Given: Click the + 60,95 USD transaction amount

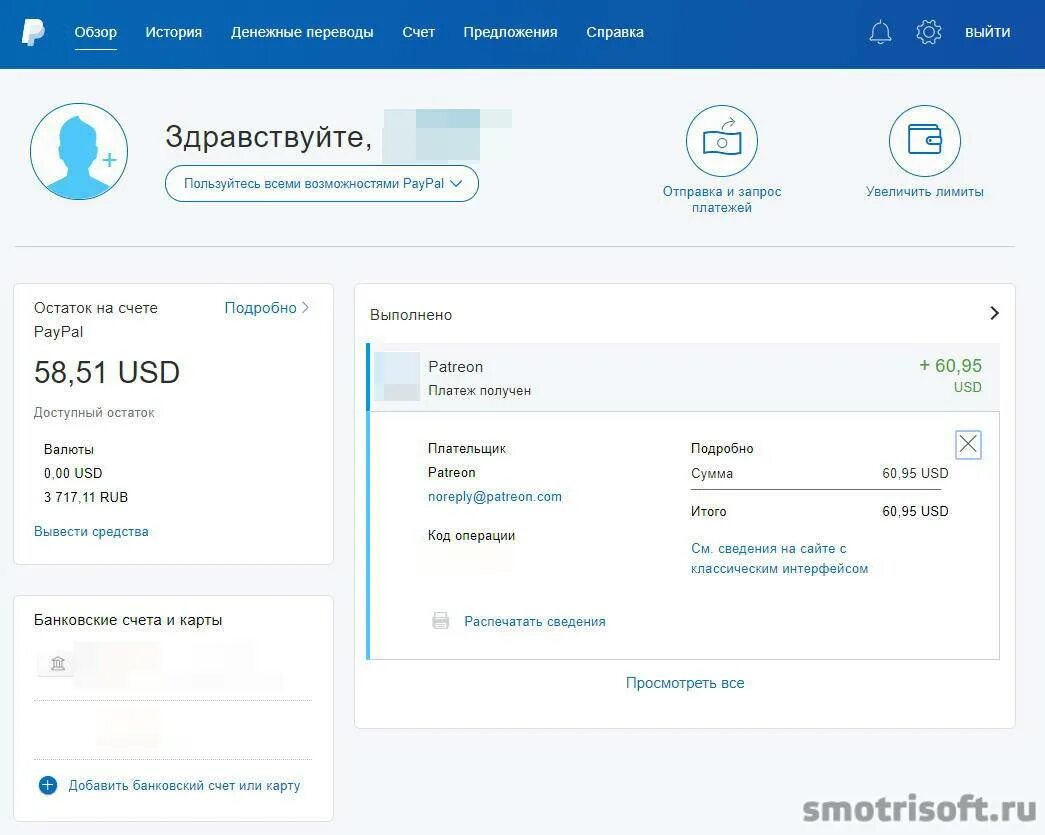Looking at the screenshot, I should point(950,375).
